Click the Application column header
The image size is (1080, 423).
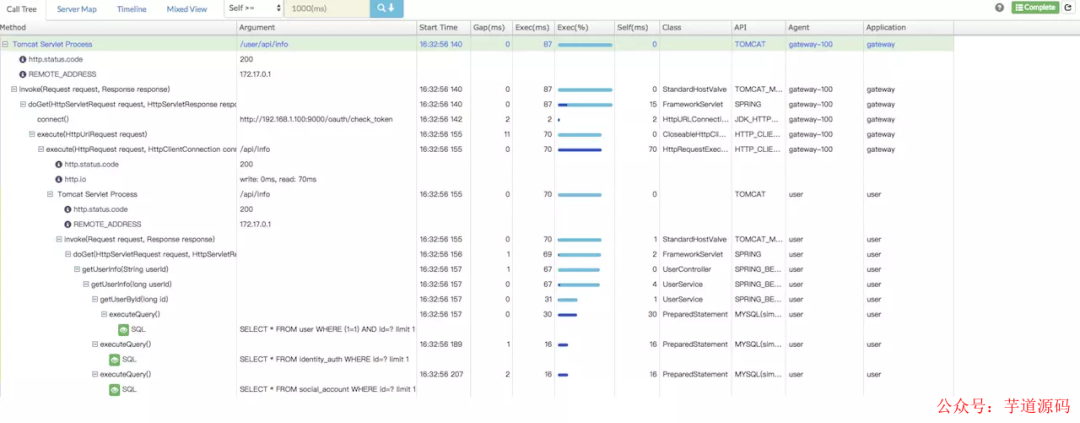pos(908,28)
